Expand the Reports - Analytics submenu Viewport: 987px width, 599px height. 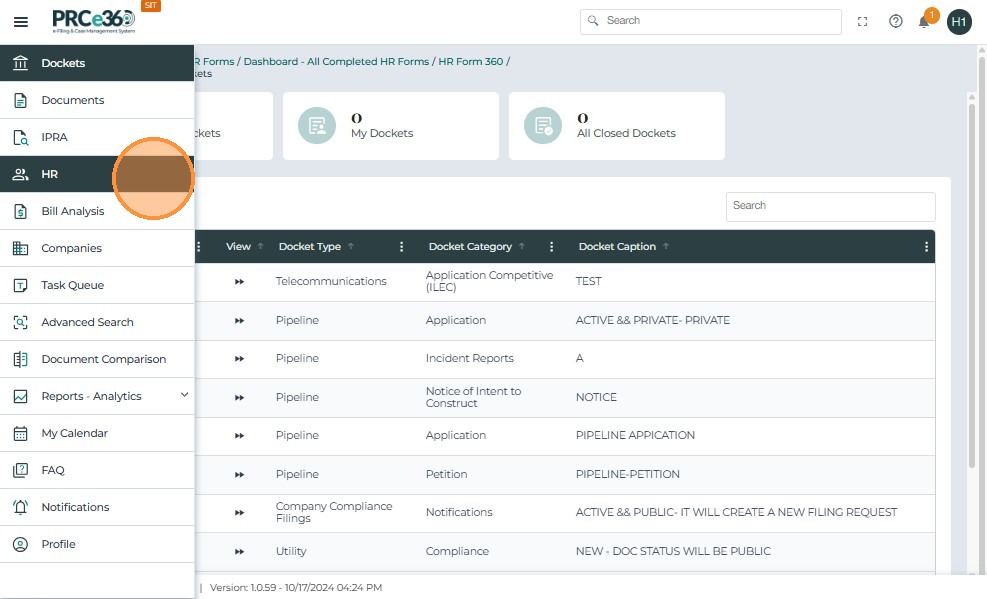tap(184, 396)
